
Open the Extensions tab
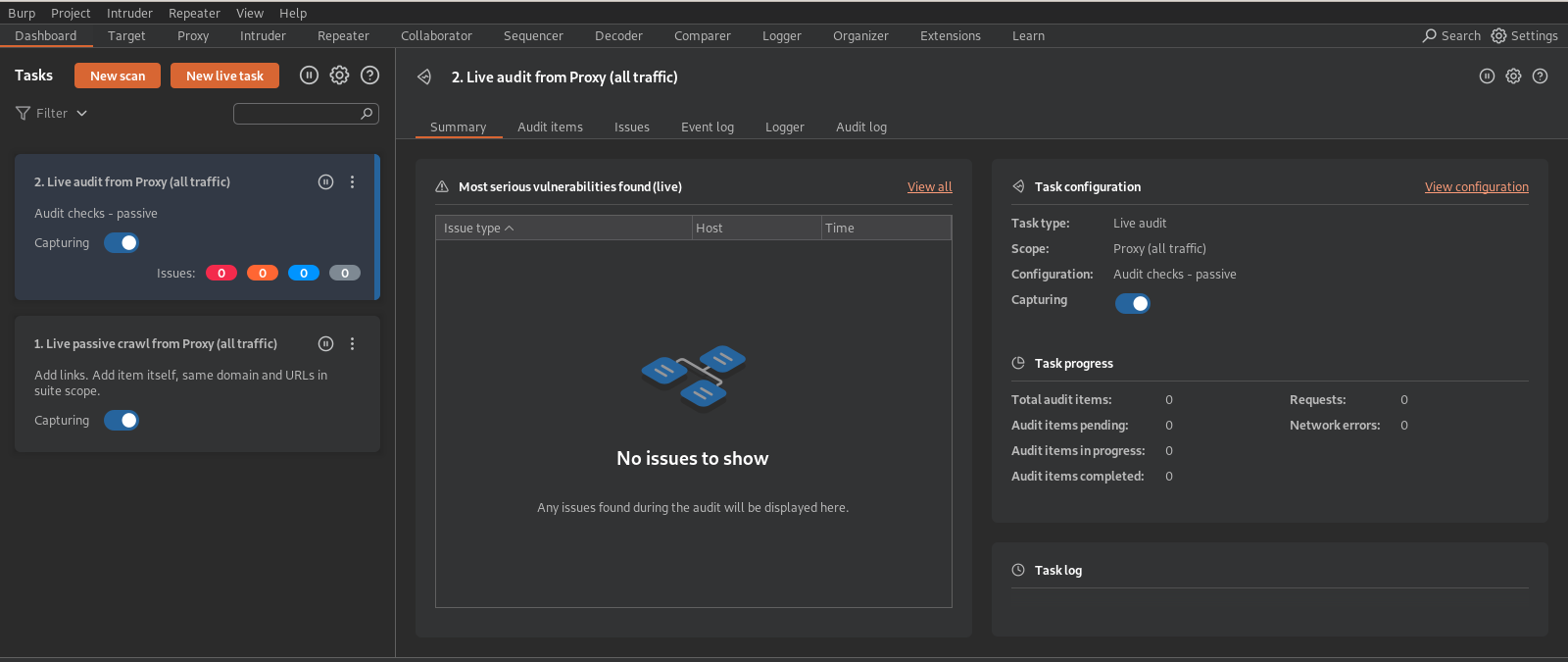pos(950,36)
